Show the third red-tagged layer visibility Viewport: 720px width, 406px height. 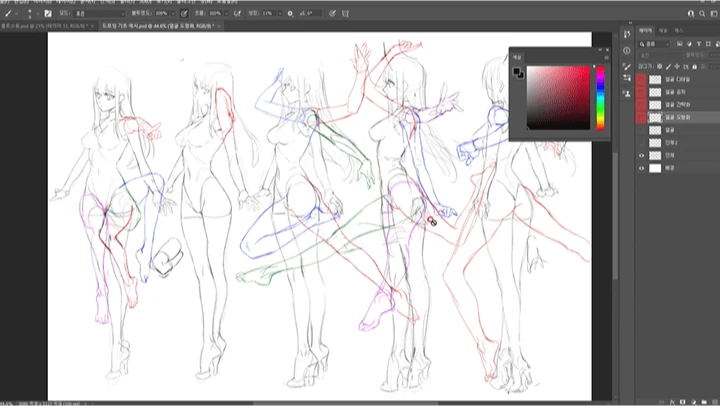click(641, 105)
